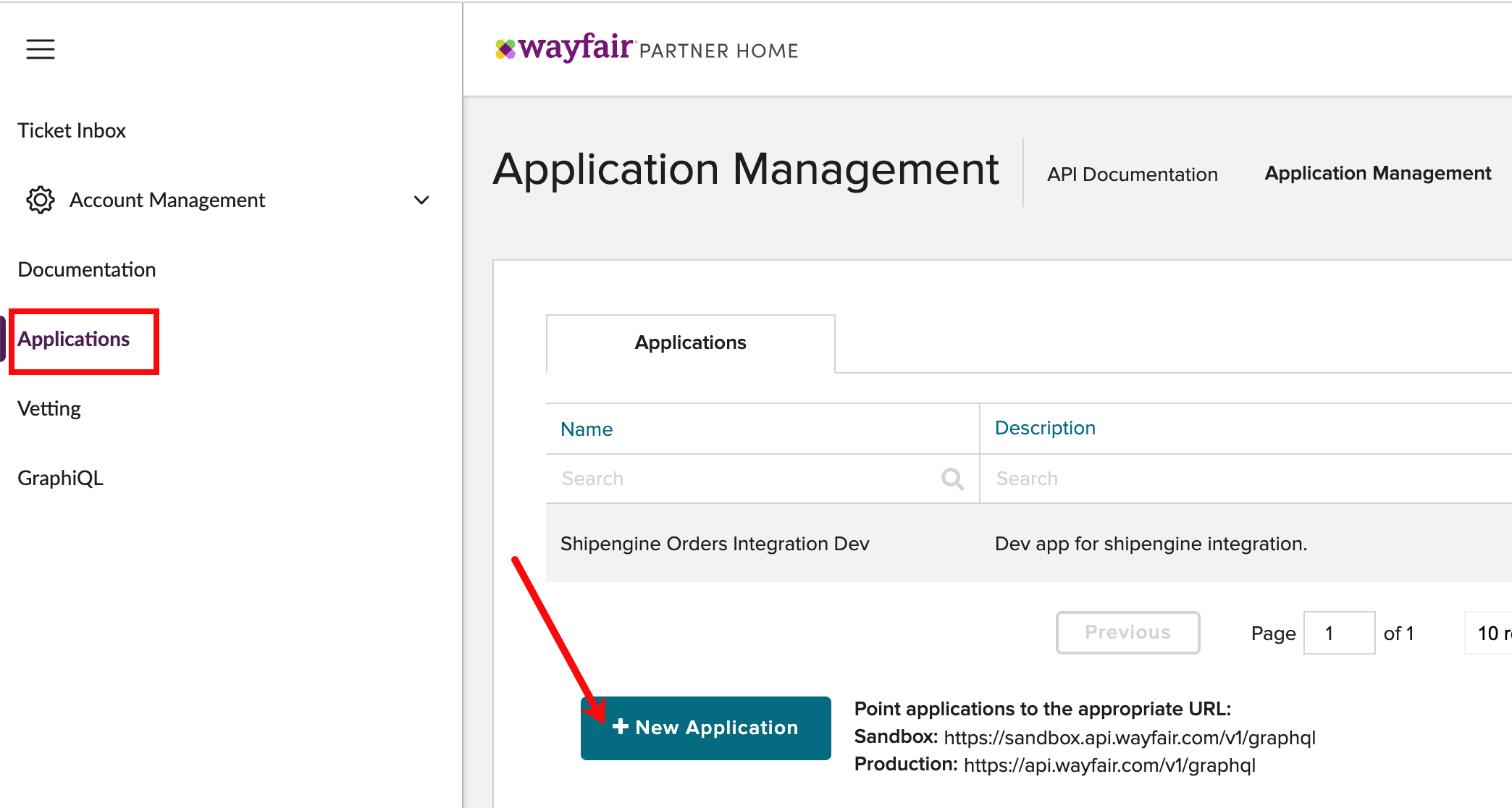Open the hamburger menu icon
This screenshot has height=808, width=1512.
point(41,49)
